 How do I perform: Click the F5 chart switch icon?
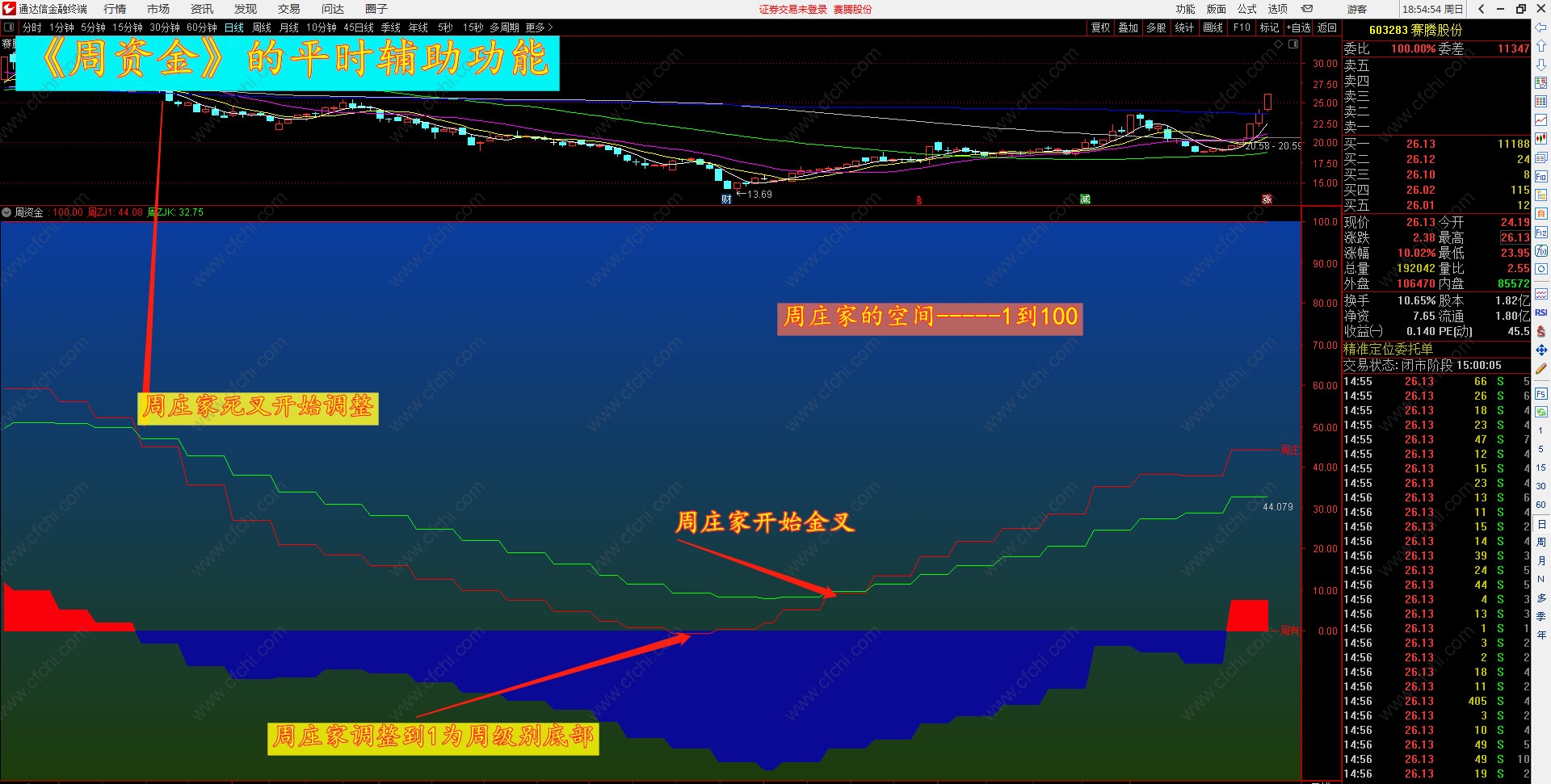tap(1540, 393)
